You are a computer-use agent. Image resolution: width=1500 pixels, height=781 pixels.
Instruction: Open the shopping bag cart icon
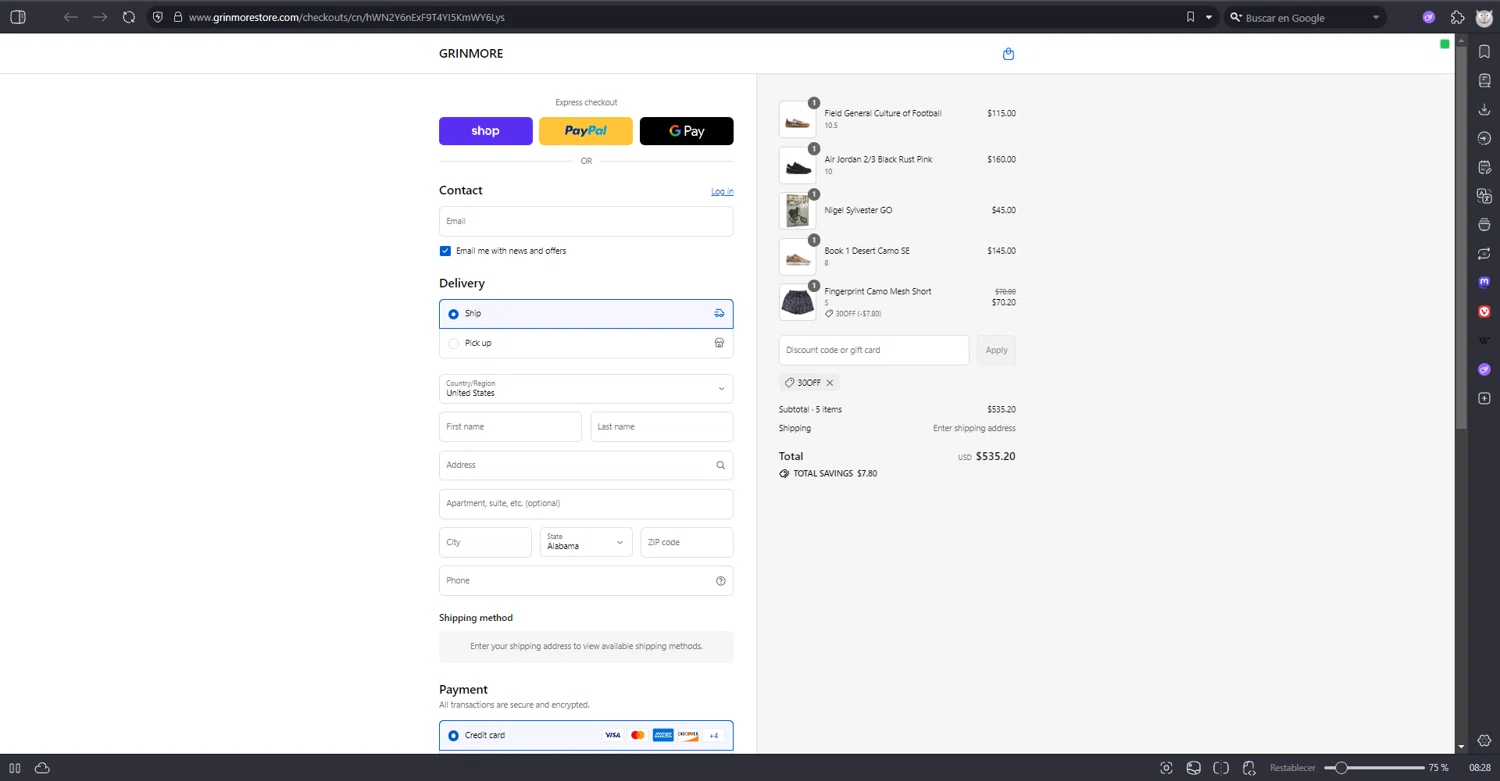pyautogui.click(x=1008, y=54)
